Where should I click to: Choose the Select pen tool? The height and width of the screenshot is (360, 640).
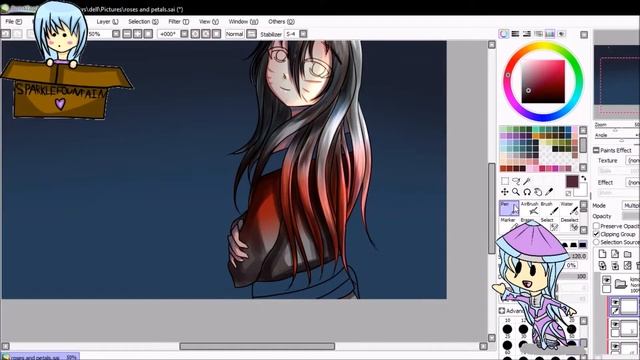click(x=549, y=224)
